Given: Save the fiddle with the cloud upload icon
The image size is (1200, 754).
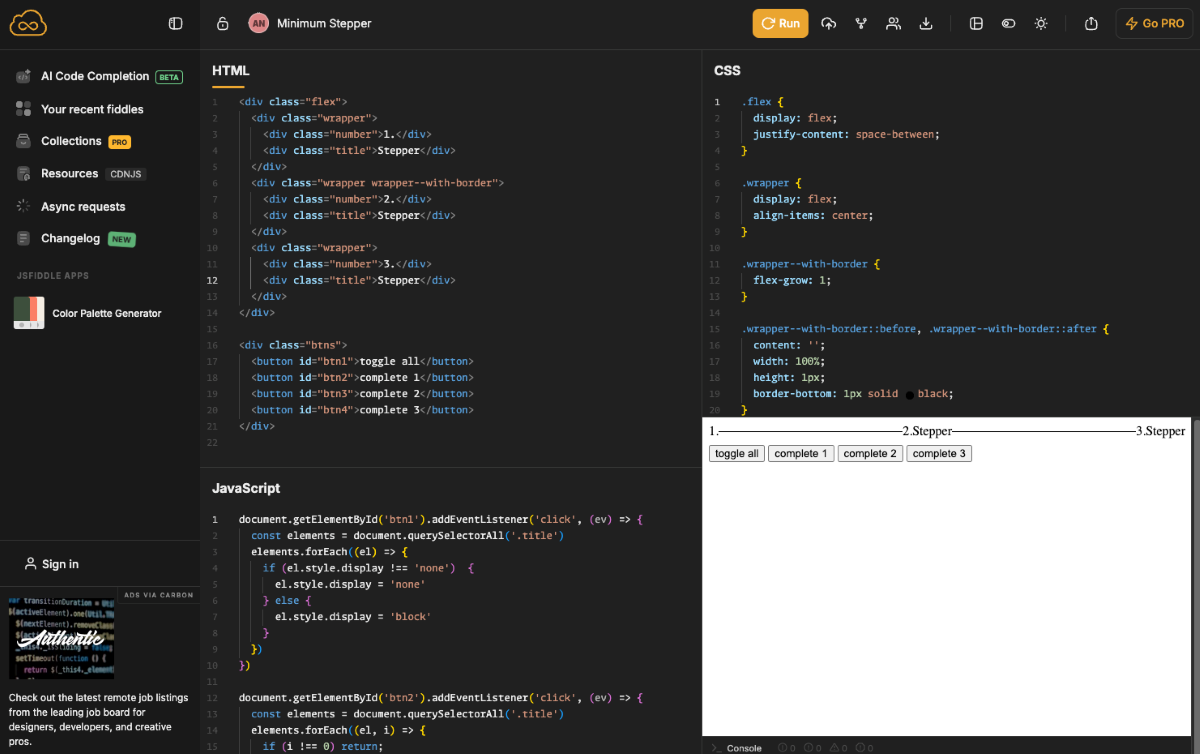Looking at the screenshot, I should coord(828,23).
